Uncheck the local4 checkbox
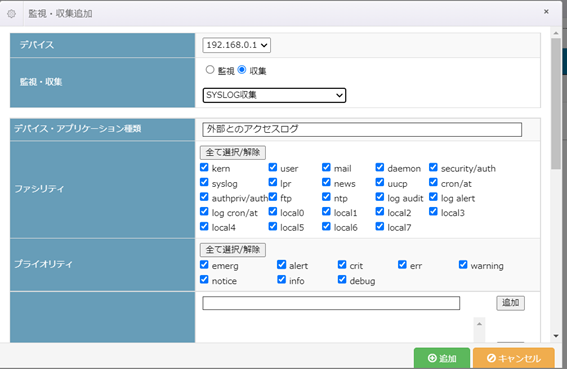 (x=204, y=226)
